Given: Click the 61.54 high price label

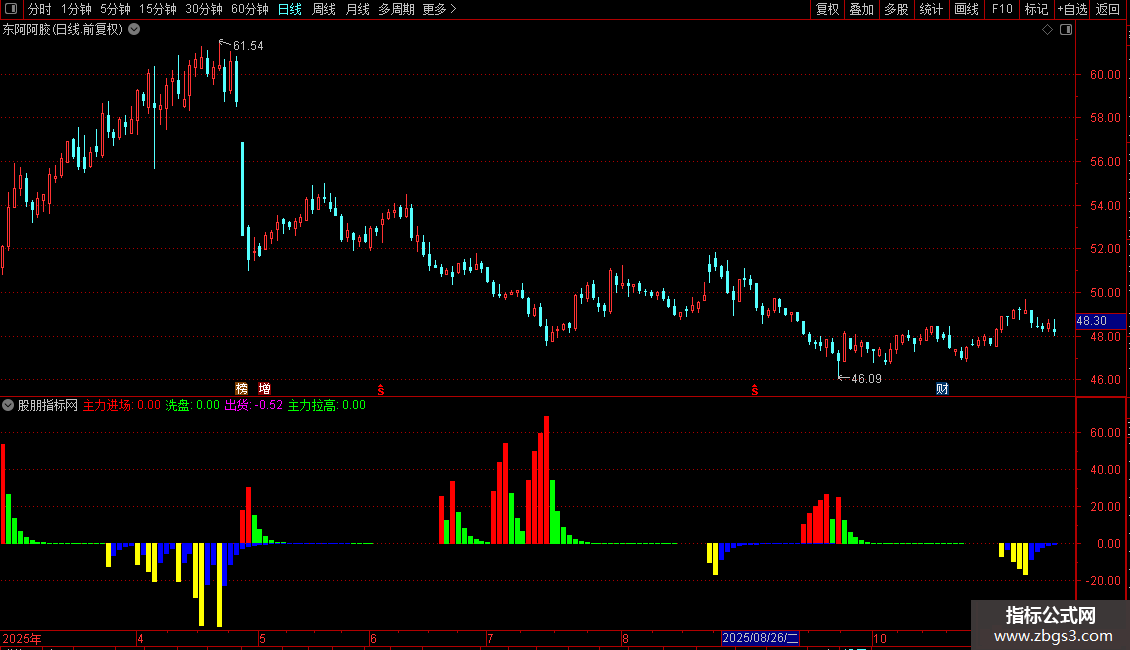Looking at the screenshot, I should pos(248,45).
